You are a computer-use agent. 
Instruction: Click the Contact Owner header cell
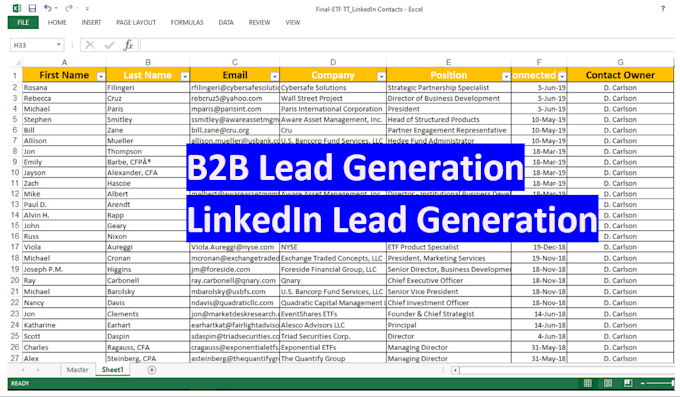click(x=620, y=75)
